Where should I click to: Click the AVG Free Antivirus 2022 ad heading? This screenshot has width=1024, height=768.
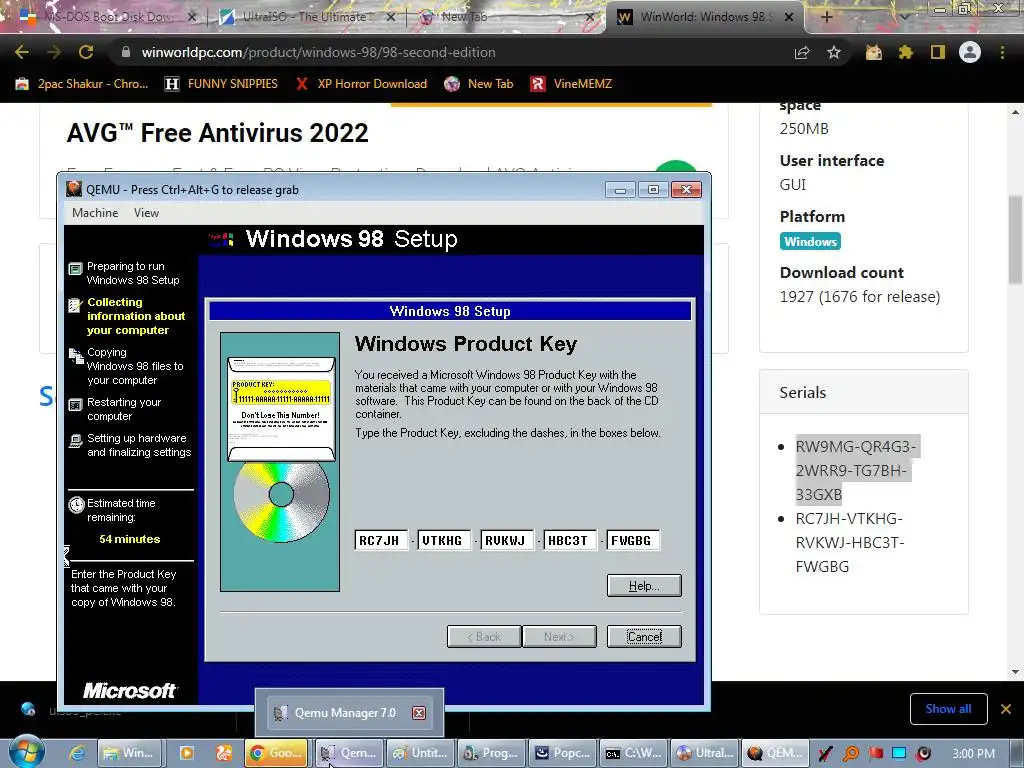click(x=217, y=133)
